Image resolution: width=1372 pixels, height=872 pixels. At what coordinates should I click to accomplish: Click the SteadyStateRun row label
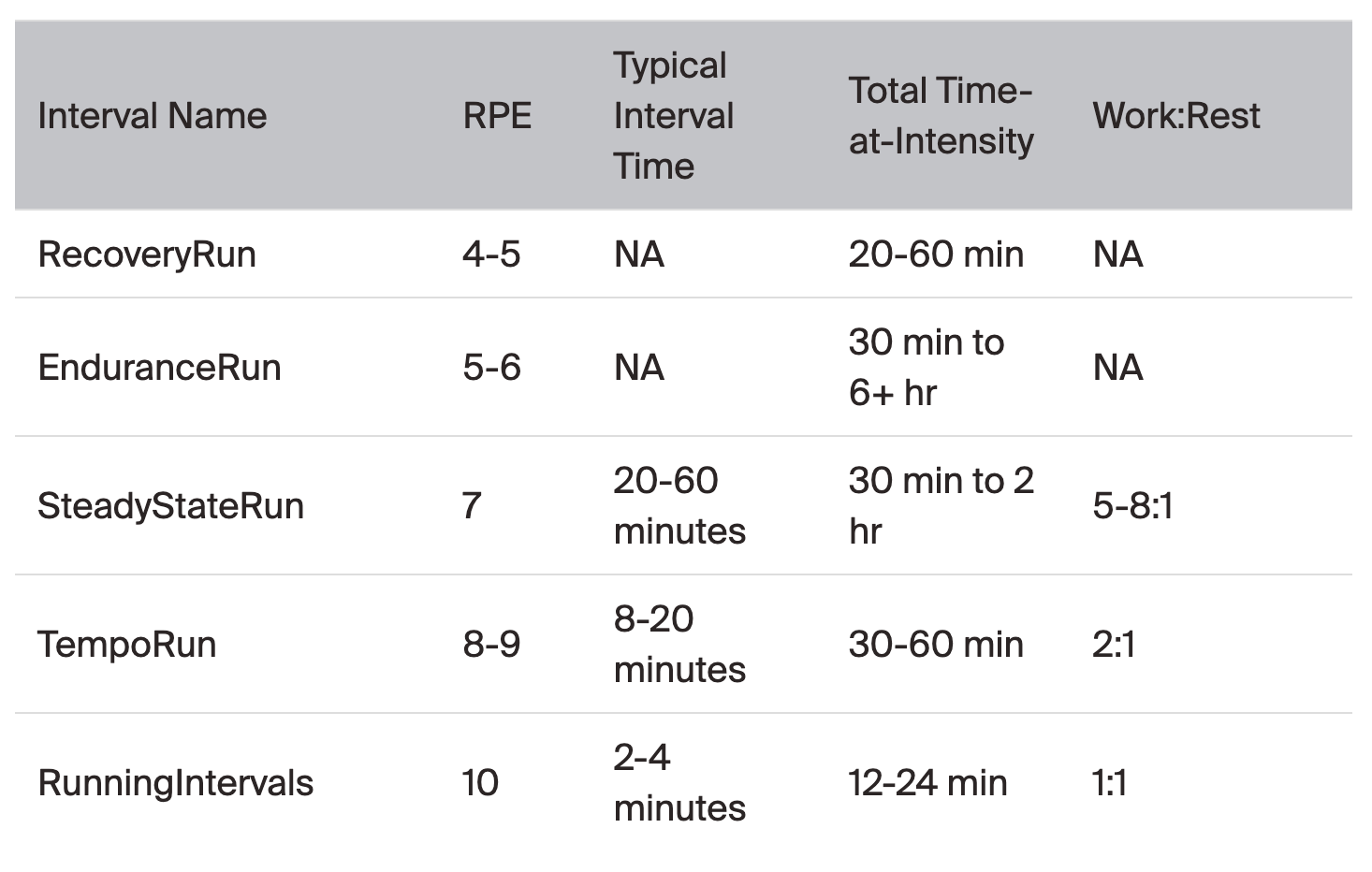tap(170, 506)
